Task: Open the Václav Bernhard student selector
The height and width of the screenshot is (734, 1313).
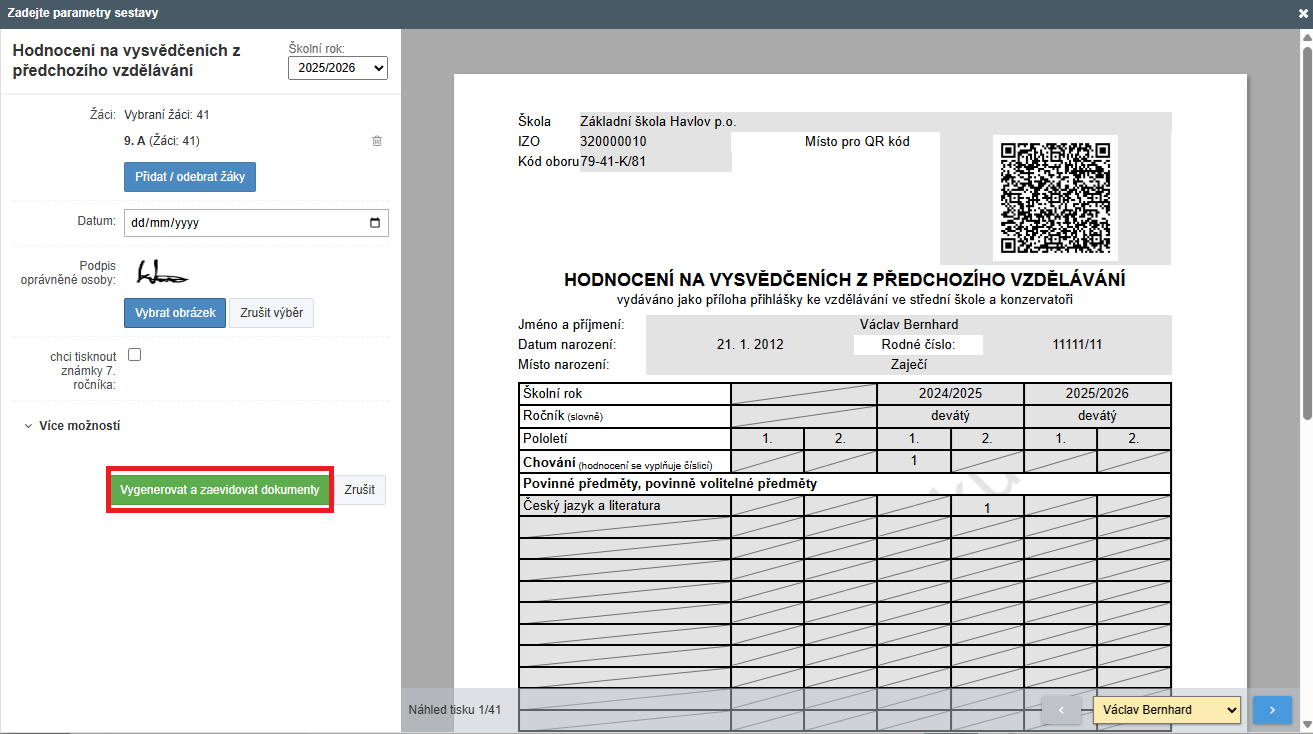Action: [x=1167, y=710]
